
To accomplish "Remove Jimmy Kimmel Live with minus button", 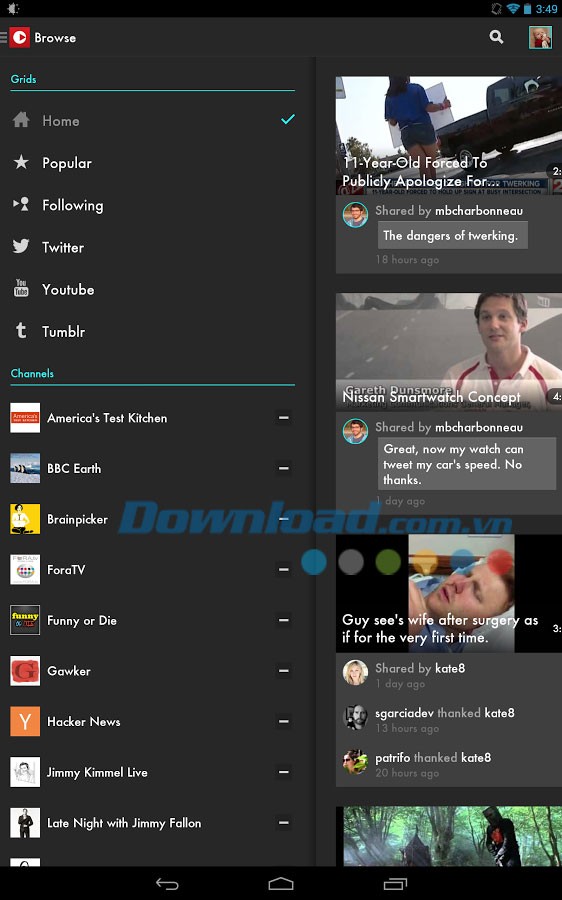I will pyautogui.click(x=284, y=772).
